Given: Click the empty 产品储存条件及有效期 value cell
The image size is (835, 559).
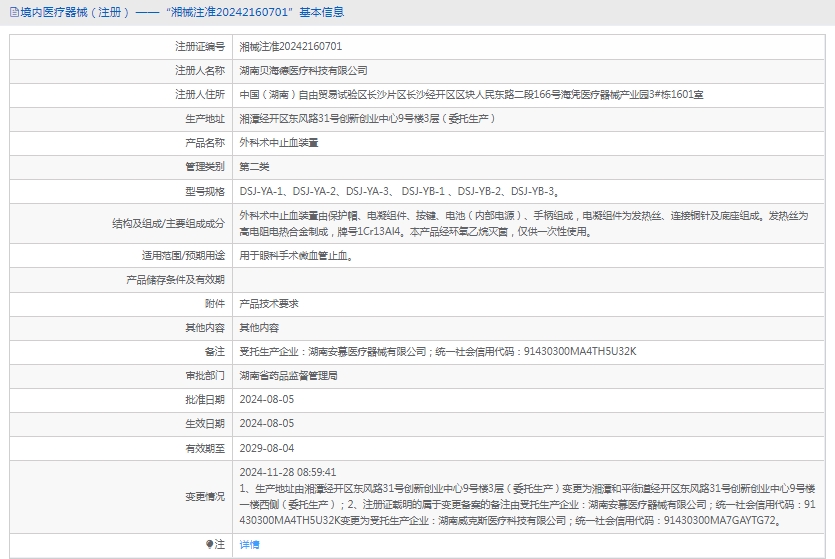Looking at the screenshot, I should pos(530,279).
